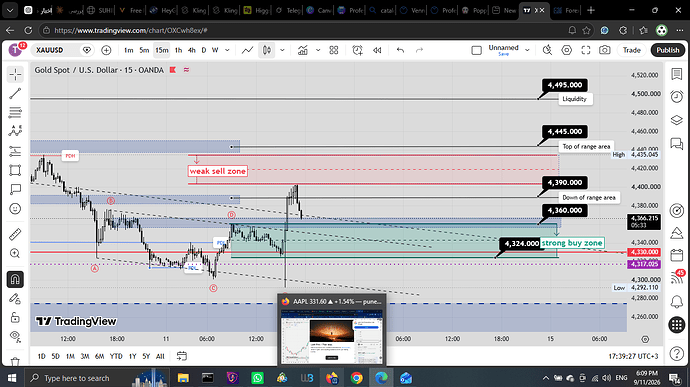This screenshot has width=690, height=387.
Task: Toggle the layout setup square
Action: pos(476,51)
